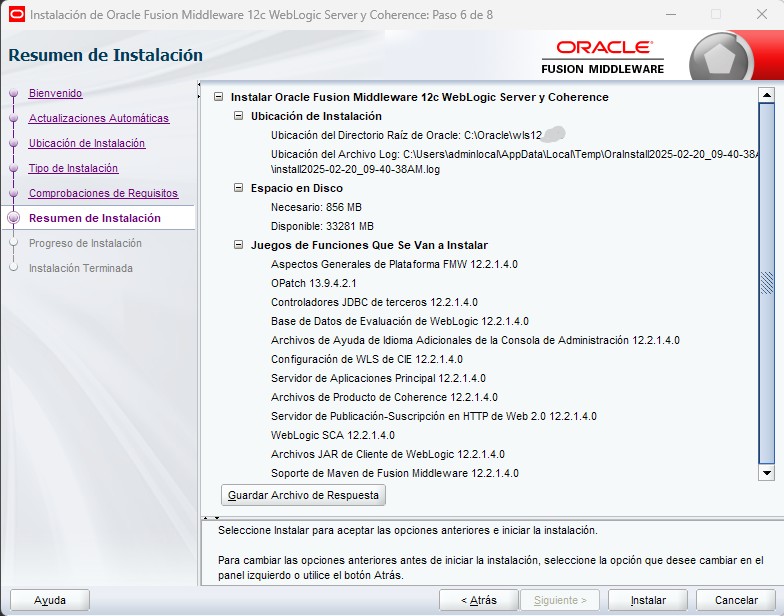Open Tipo de Instalación step link
The height and width of the screenshot is (616, 784).
point(74,168)
